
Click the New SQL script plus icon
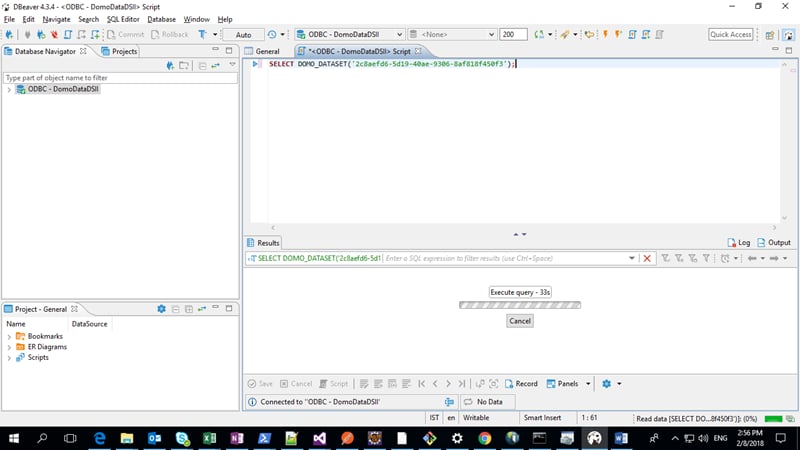tap(95, 35)
